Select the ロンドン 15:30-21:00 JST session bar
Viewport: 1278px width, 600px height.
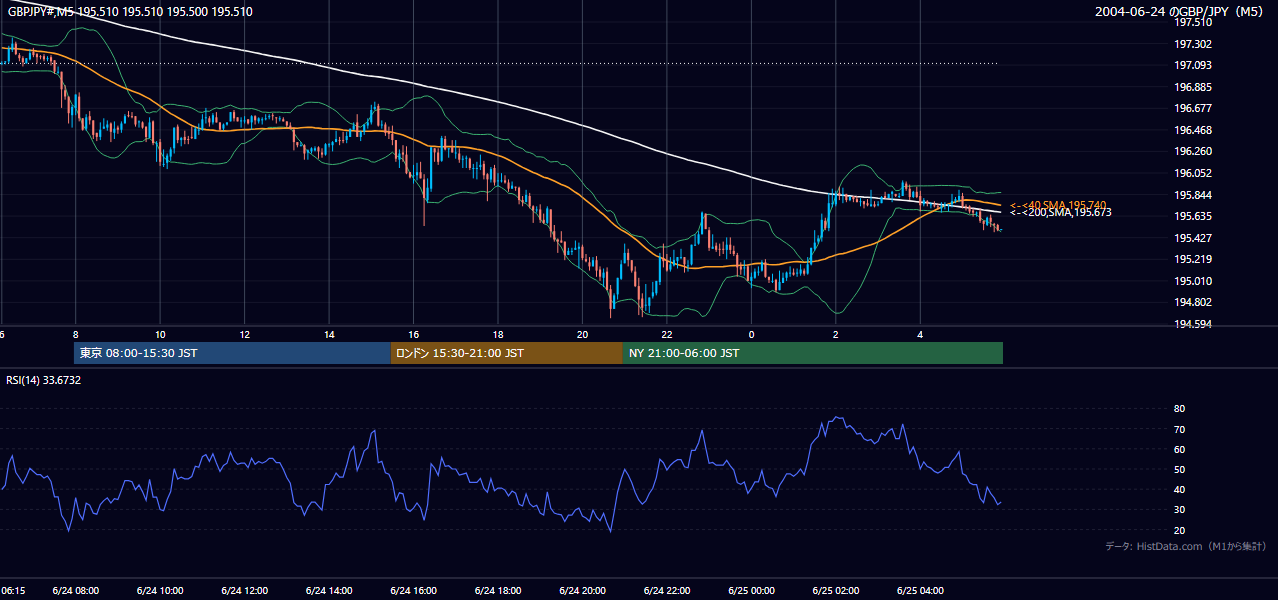point(507,353)
